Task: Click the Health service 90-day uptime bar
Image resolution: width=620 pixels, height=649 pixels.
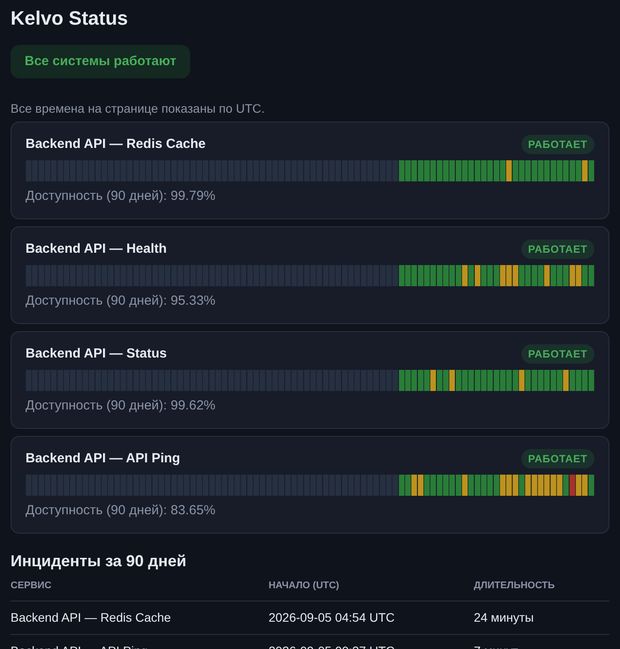Action: [x=310, y=275]
